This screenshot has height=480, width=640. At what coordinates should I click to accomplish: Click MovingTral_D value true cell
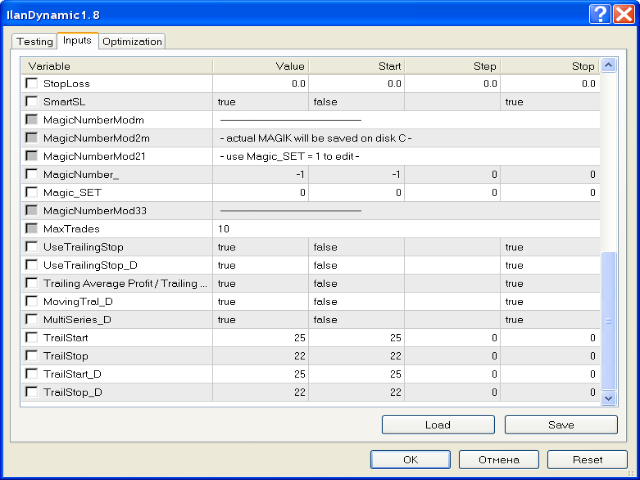260,301
